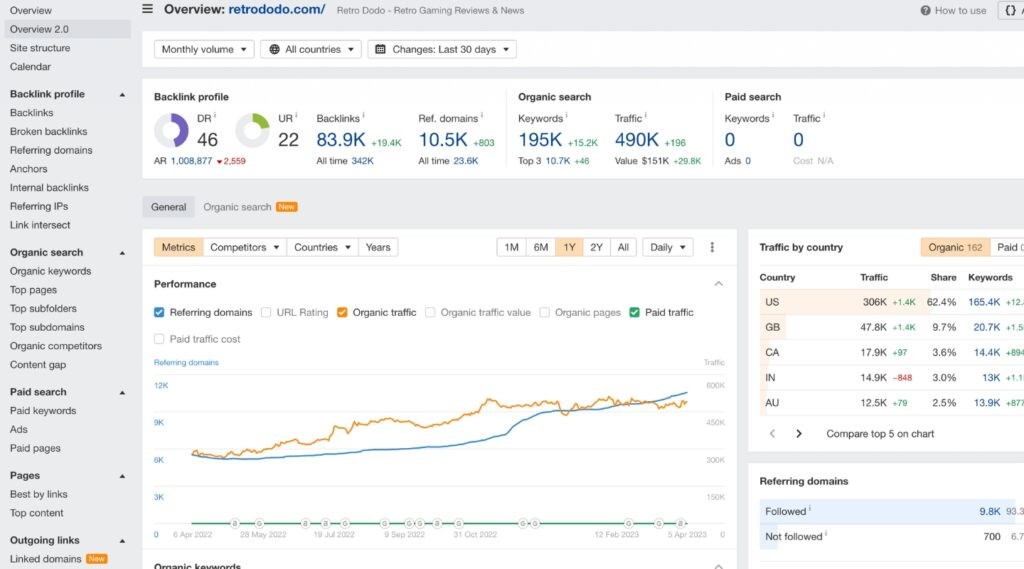The width and height of the screenshot is (1024, 569).
Task: Click the How to use help icon
Action: pos(925,11)
